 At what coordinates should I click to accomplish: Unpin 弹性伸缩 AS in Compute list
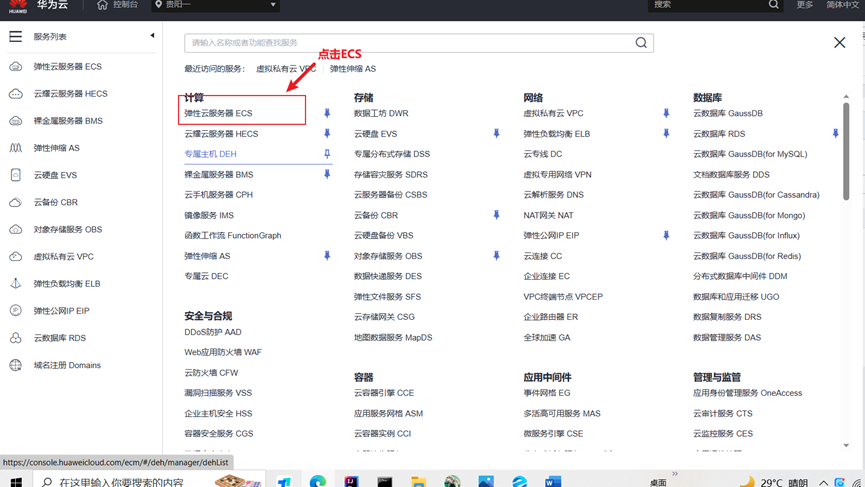click(x=327, y=256)
